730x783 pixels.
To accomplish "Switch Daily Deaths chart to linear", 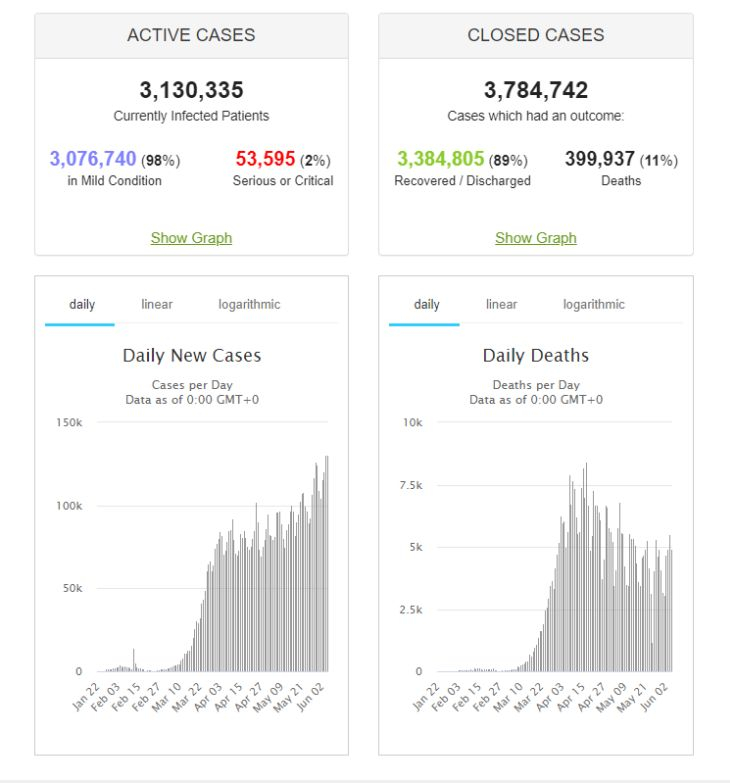I will (x=501, y=304).
